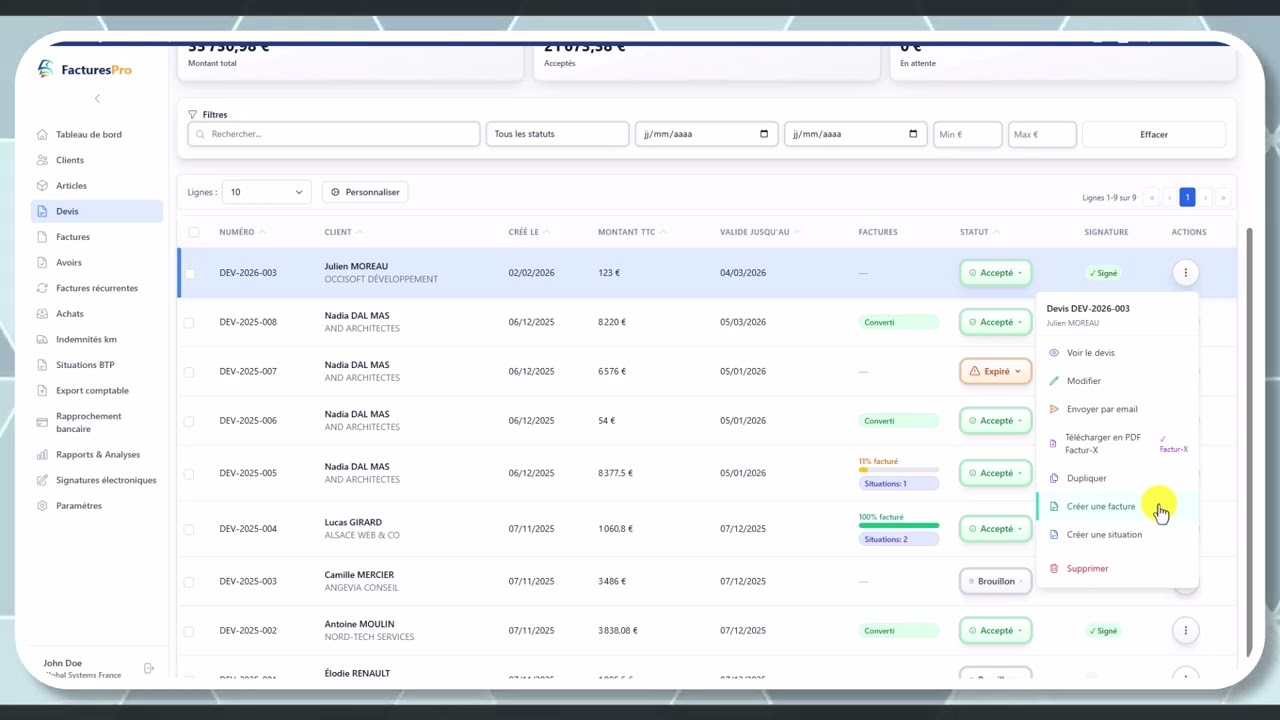Click the Situations BTP icon
The width and height of the screenshot is (1280, 720).
42,365
